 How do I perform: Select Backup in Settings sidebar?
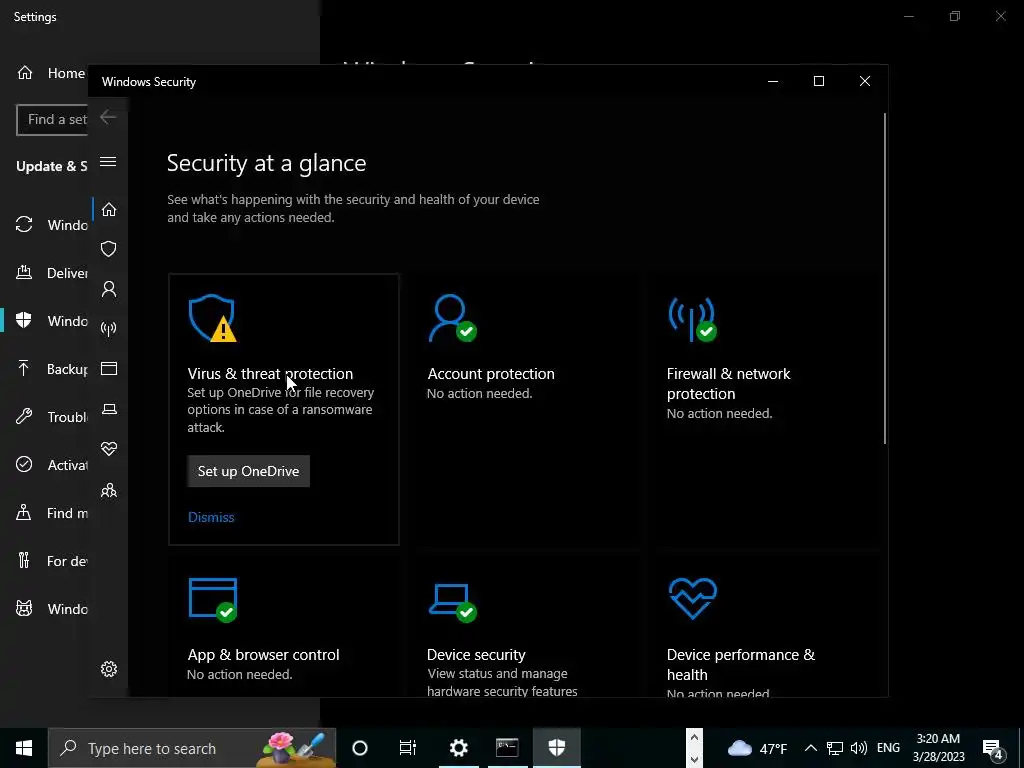pyautogui.click(x=51, y=369)
